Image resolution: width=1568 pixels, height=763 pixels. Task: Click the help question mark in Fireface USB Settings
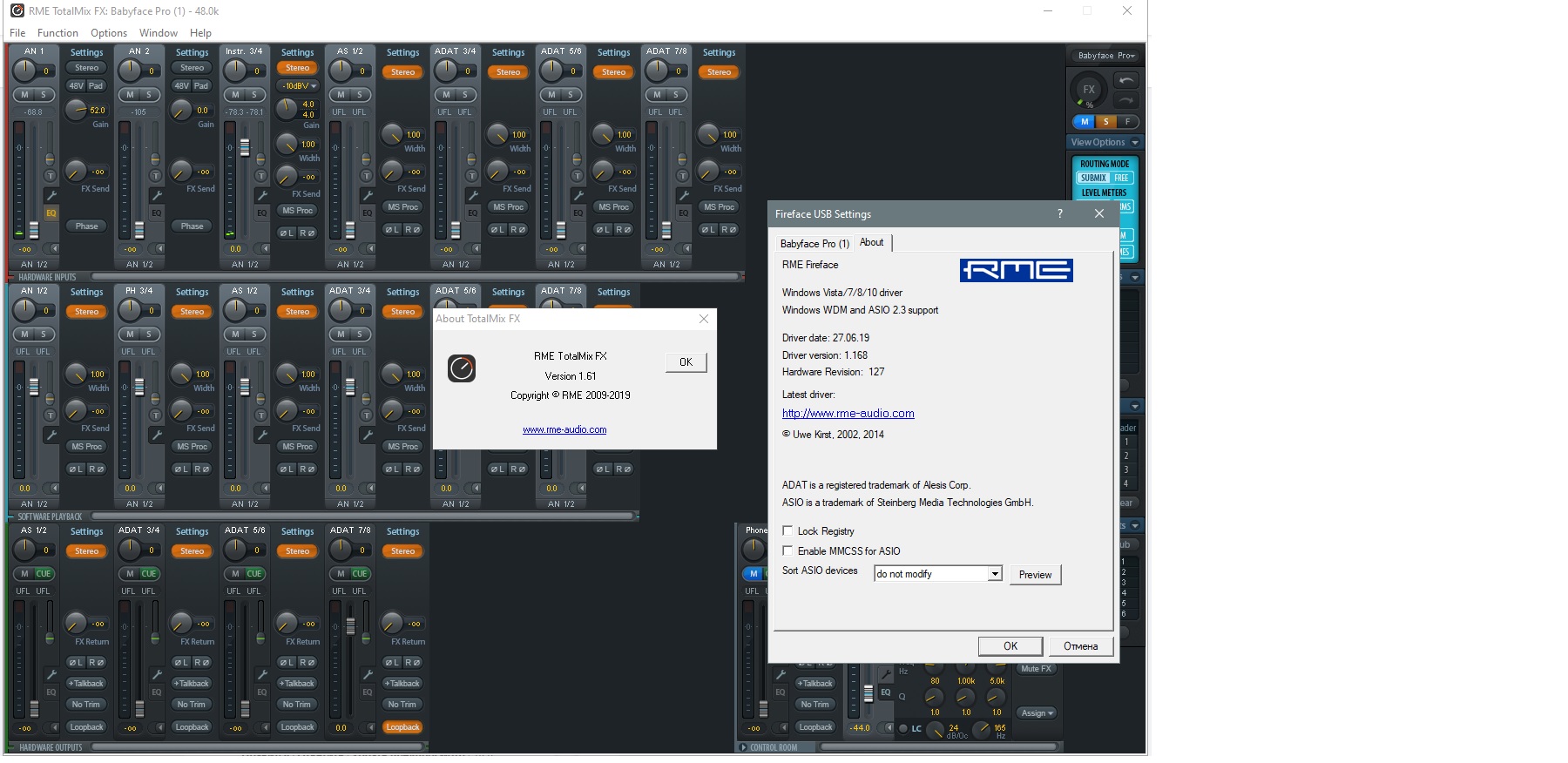(1060, 213)
